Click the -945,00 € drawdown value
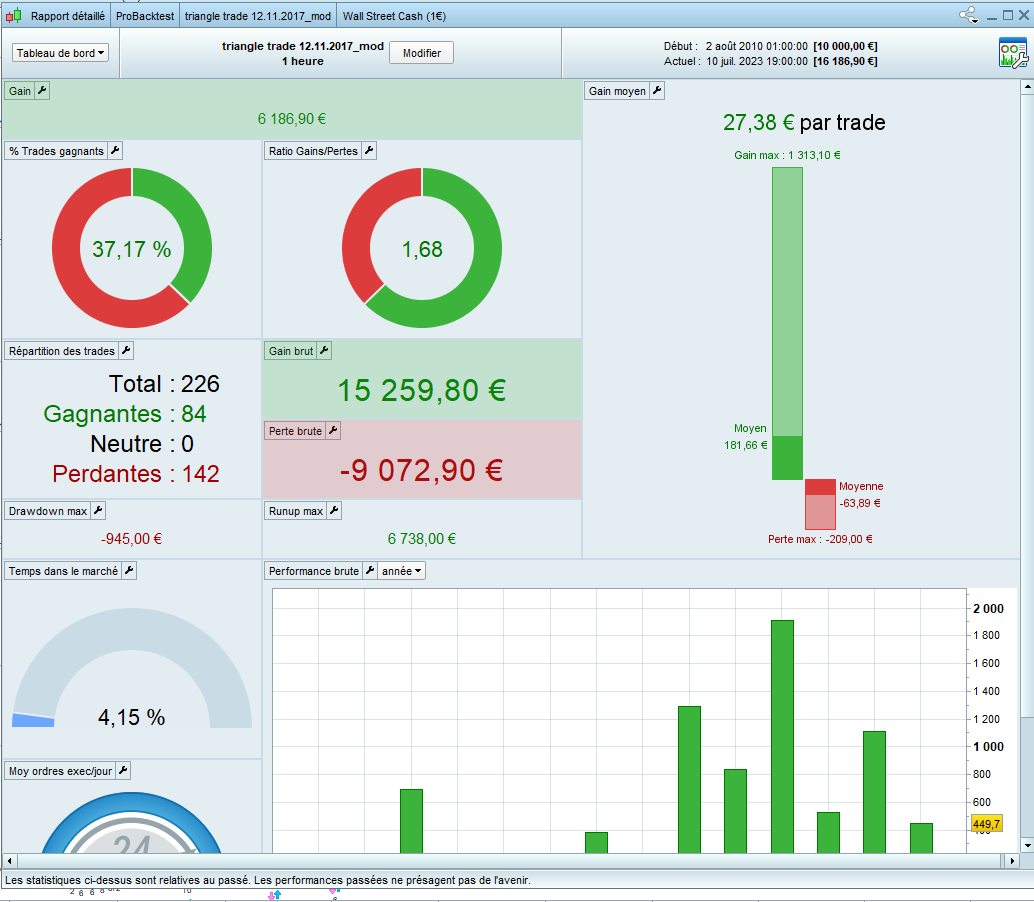Viewport: 1034px width, 902px height. (131, 539)
